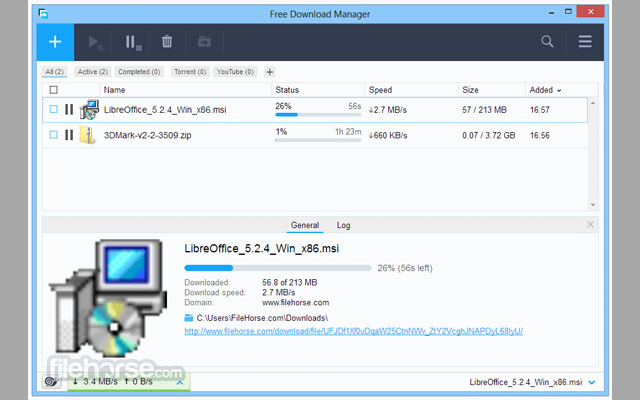Click the move-to-folder icon in toolbar
640x400 pixels.
coord(204,42)
